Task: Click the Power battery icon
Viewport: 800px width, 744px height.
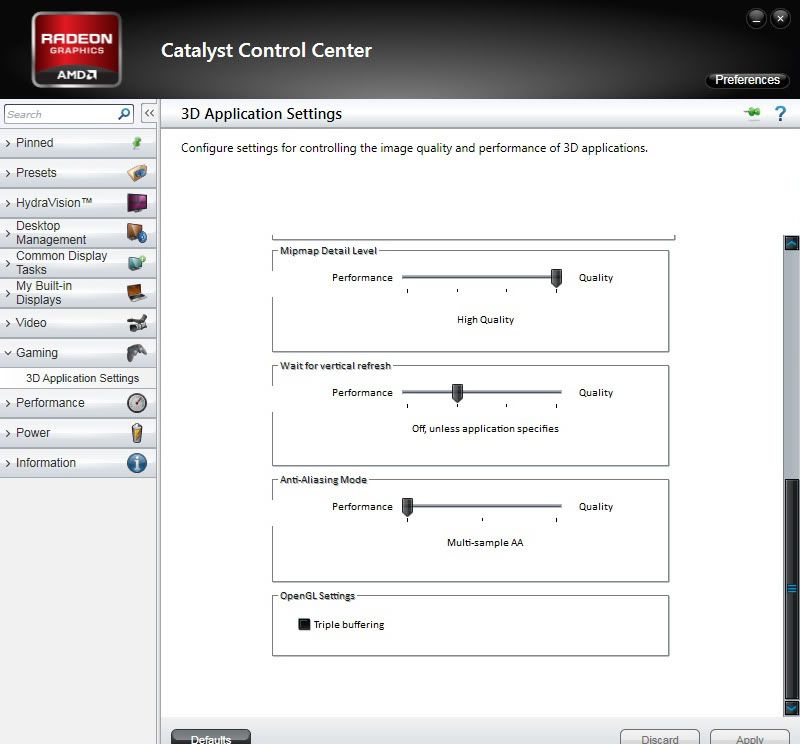Action: pyautogui.click(x=137, y=433)
